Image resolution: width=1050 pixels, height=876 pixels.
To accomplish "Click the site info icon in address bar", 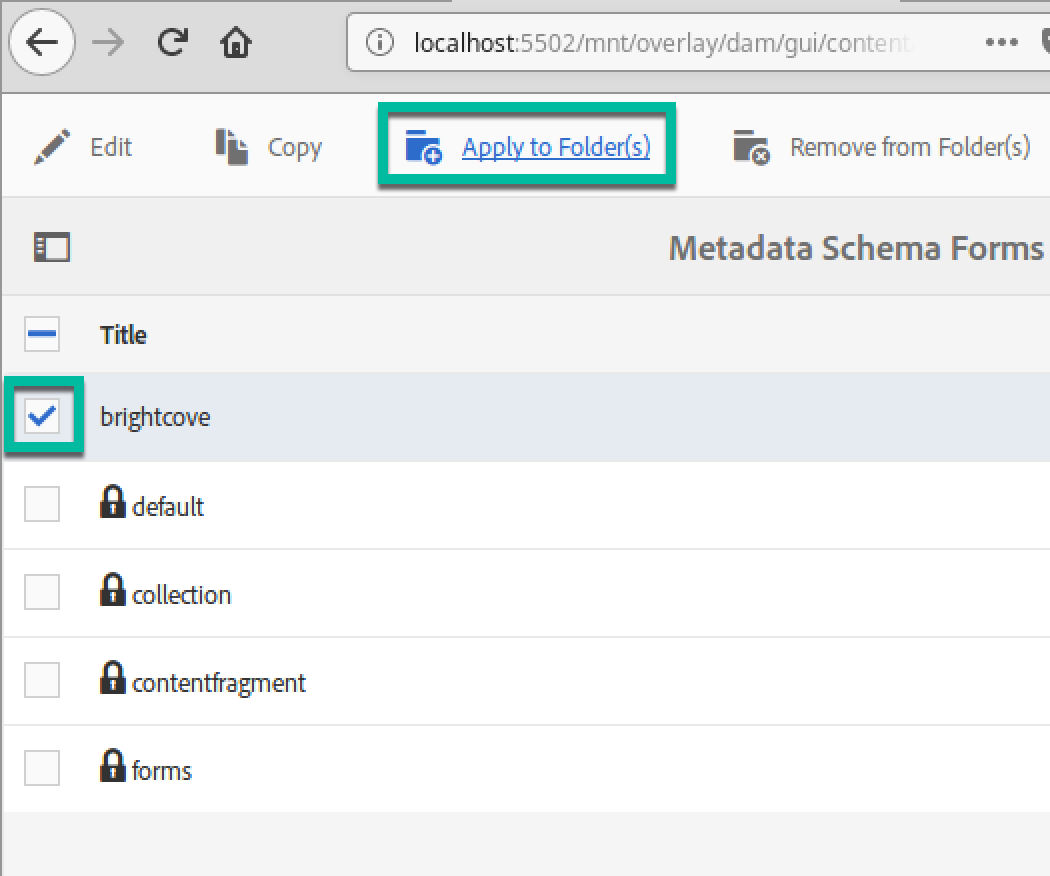I will pos(379,43).
